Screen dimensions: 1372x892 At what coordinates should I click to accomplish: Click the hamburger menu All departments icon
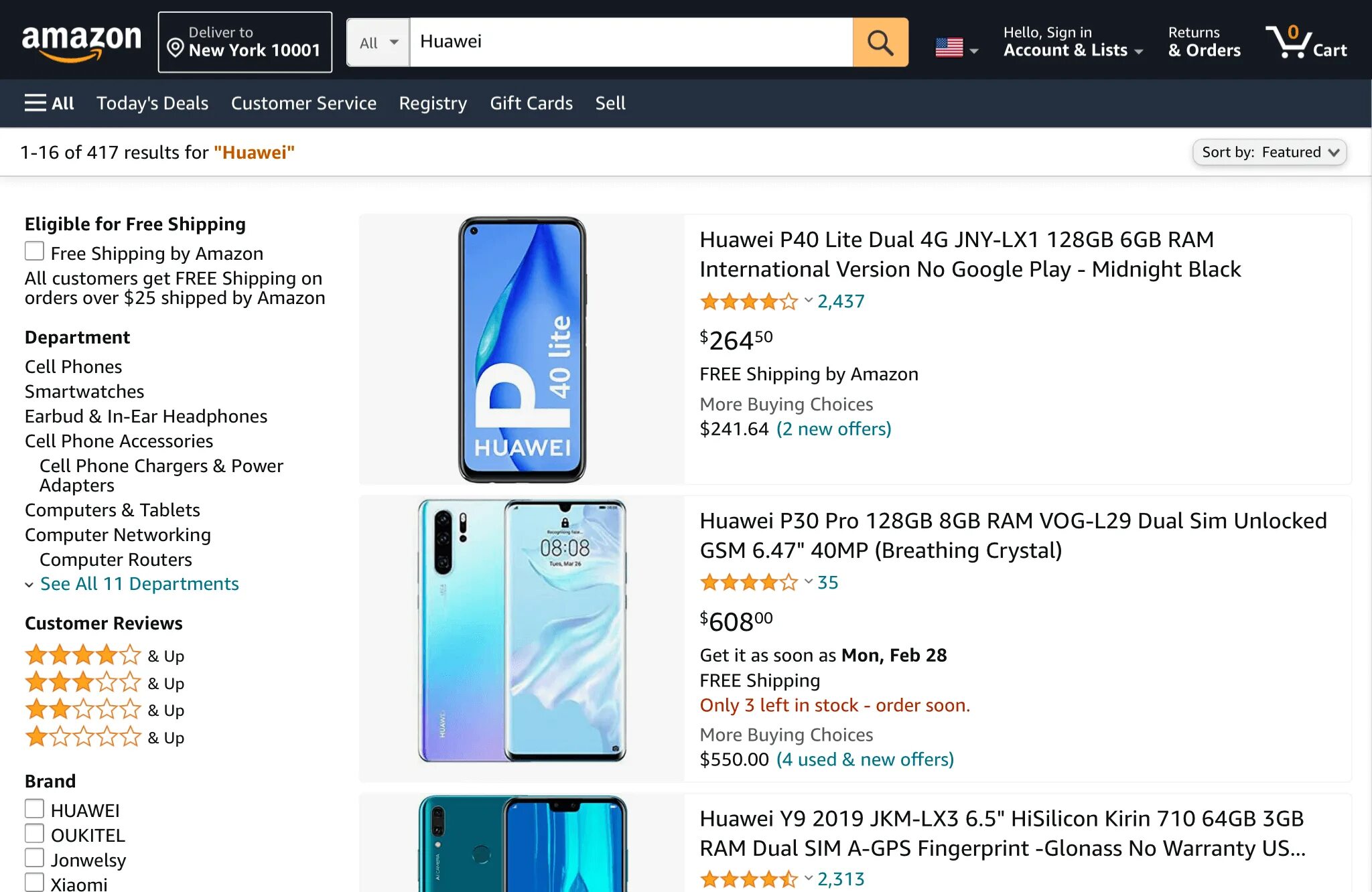pos(48,102)
